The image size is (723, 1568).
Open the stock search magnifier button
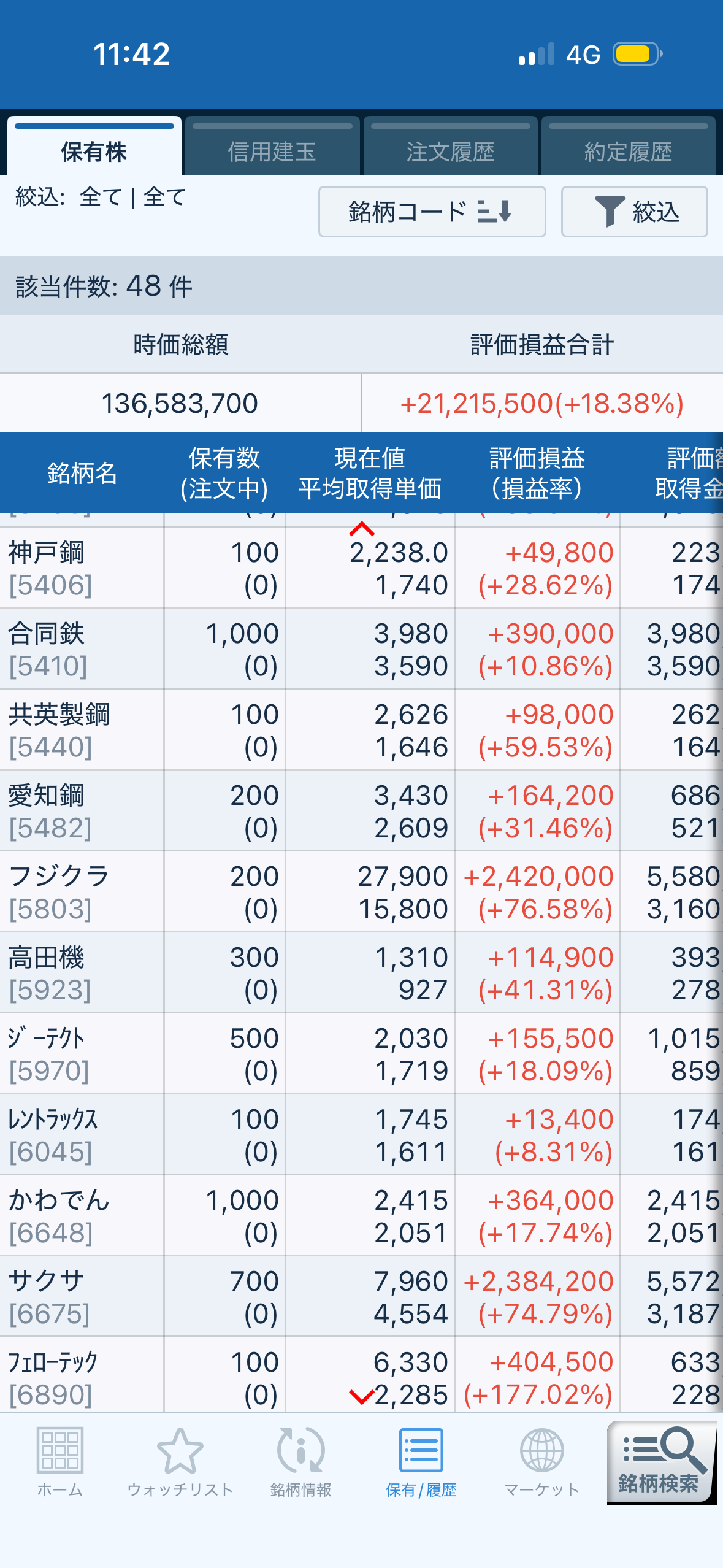click(x=660, y=1461)
